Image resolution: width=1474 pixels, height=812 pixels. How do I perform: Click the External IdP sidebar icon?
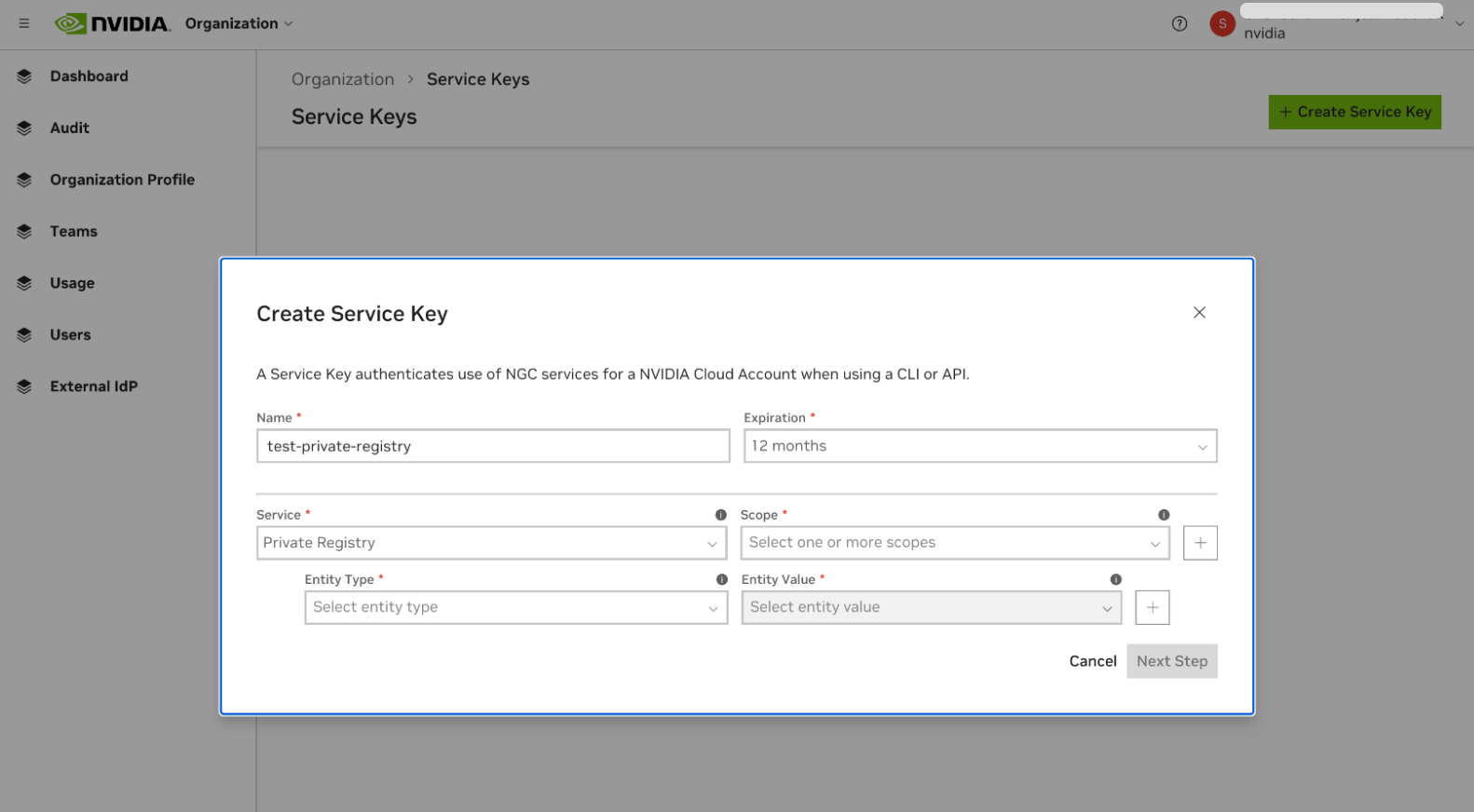pos(24,386)
